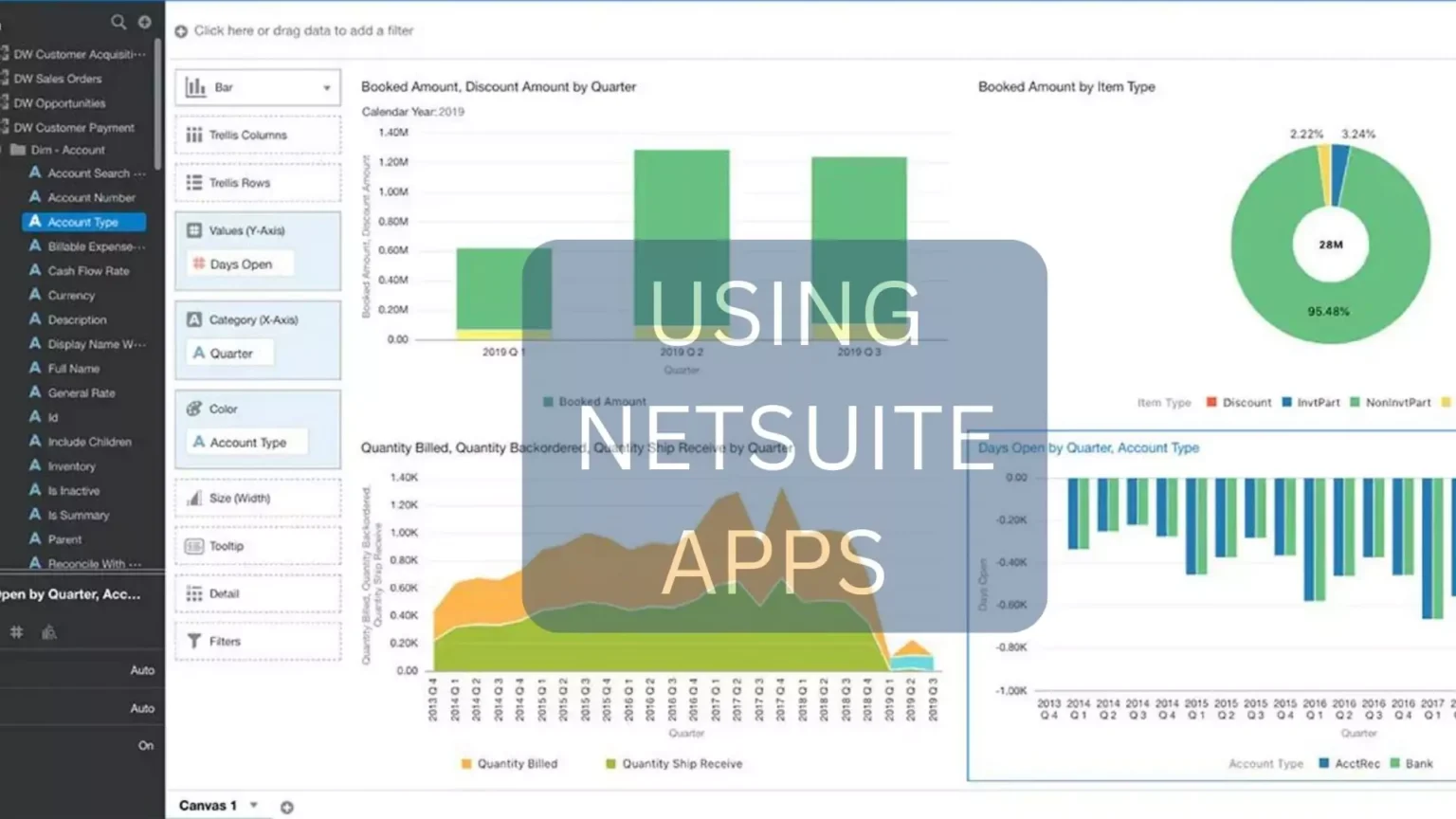The width and height of the screenshot is (1456, 819).
Task: Click the Quantity Billed legend swatch
Action: (x=466, y=763)
